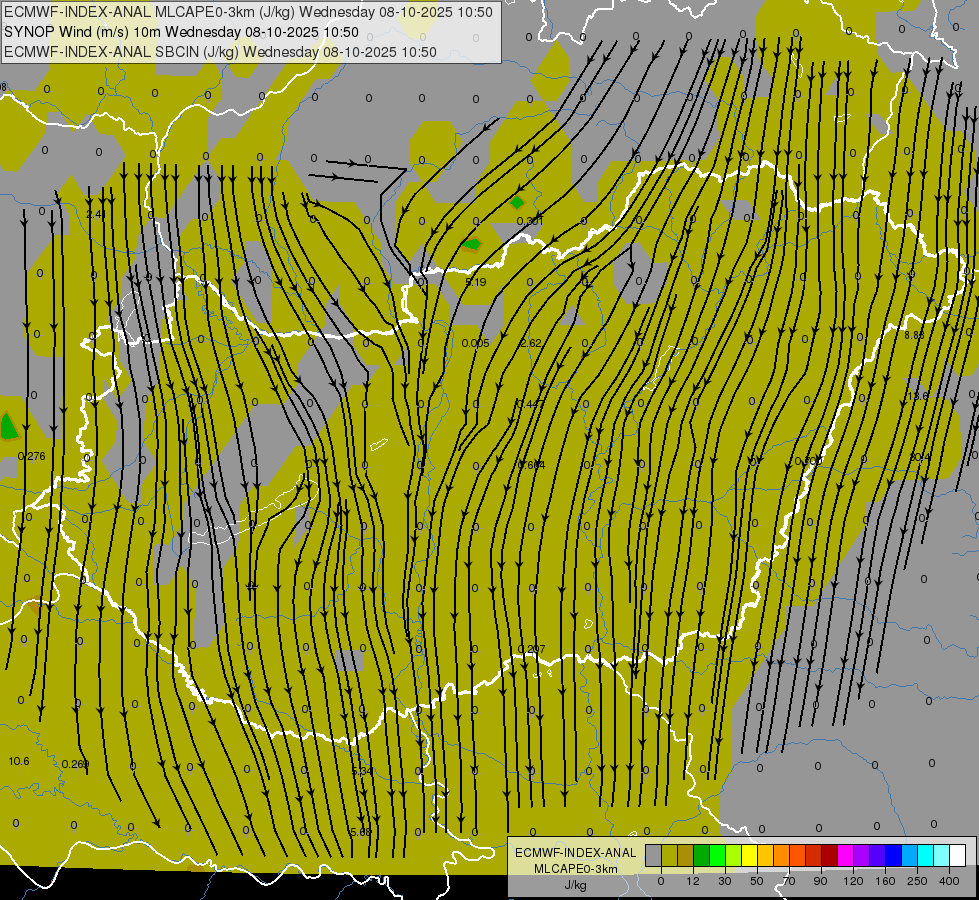Screen dimensions: 979x900
Task: Click the legend tick label 12
Action: [692, 881]
